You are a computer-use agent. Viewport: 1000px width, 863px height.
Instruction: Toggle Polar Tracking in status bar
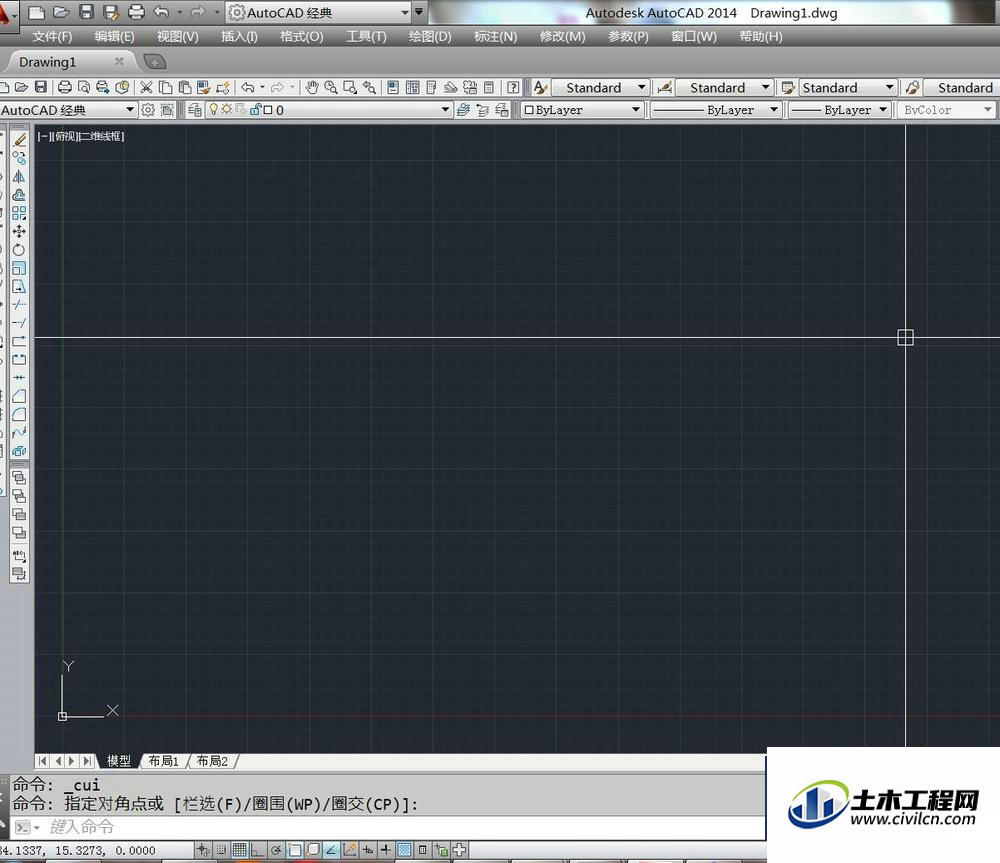[276, 850]
